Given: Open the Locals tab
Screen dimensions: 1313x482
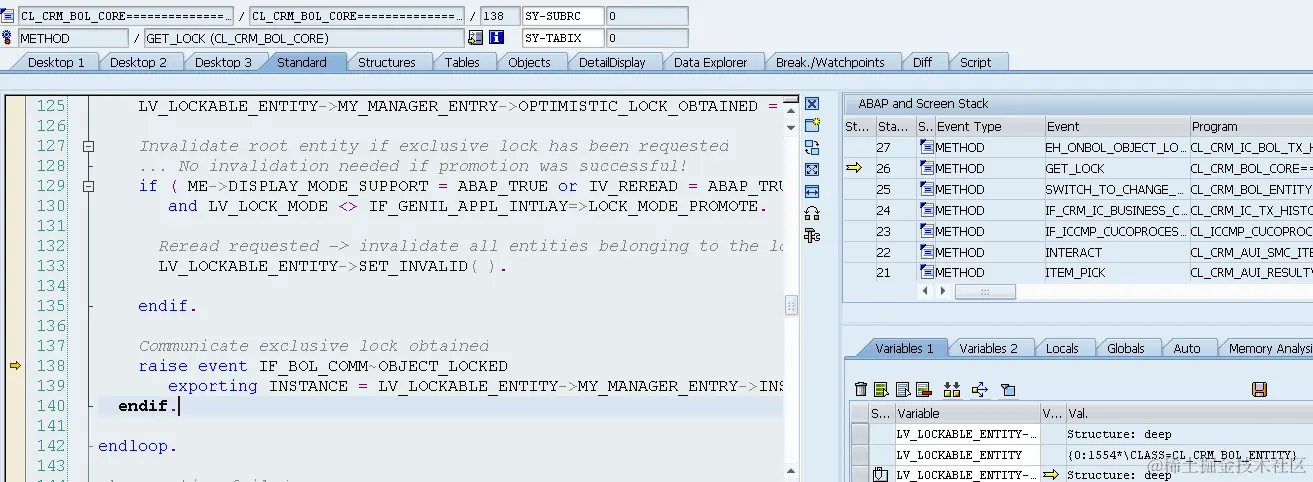Looking at the screenshot, I should click(x=1062, y=348).
